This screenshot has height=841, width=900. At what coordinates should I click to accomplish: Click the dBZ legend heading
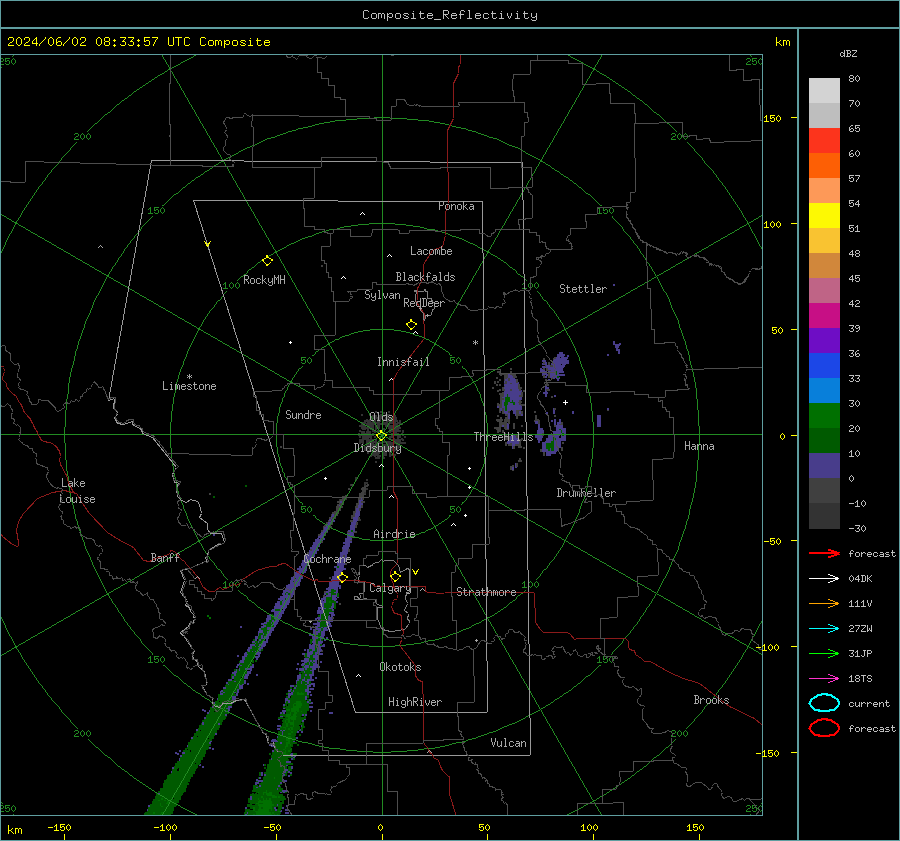(848, 53)
